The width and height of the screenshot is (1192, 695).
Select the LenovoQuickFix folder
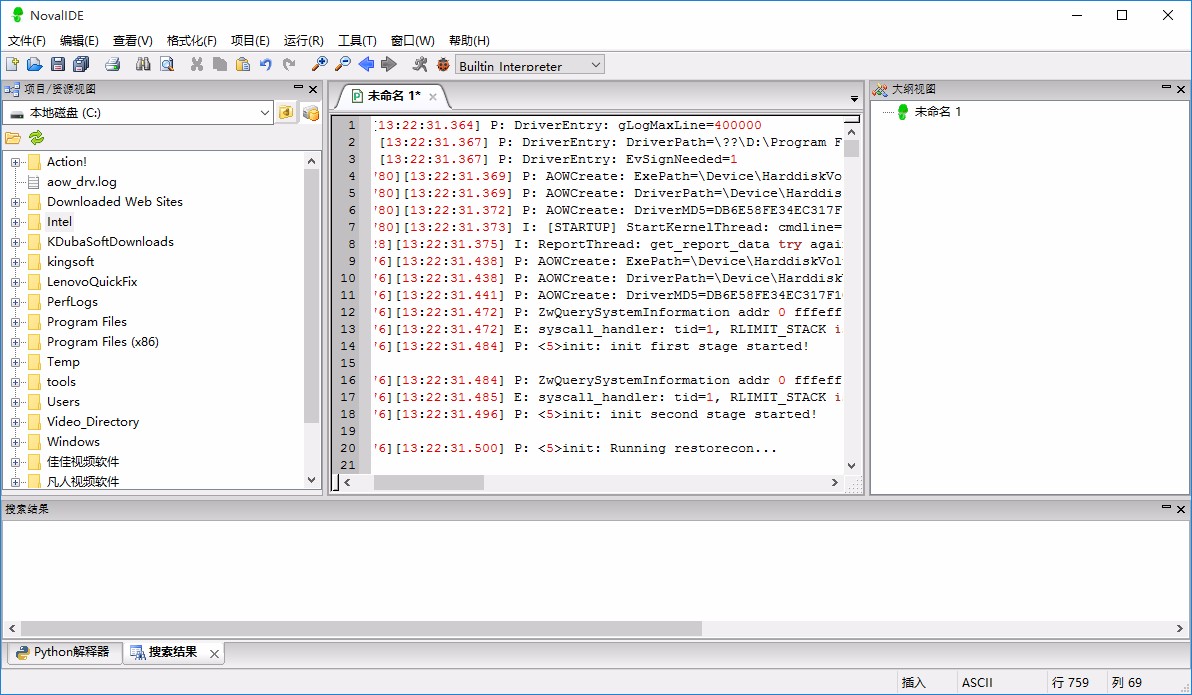coord(92,281)
